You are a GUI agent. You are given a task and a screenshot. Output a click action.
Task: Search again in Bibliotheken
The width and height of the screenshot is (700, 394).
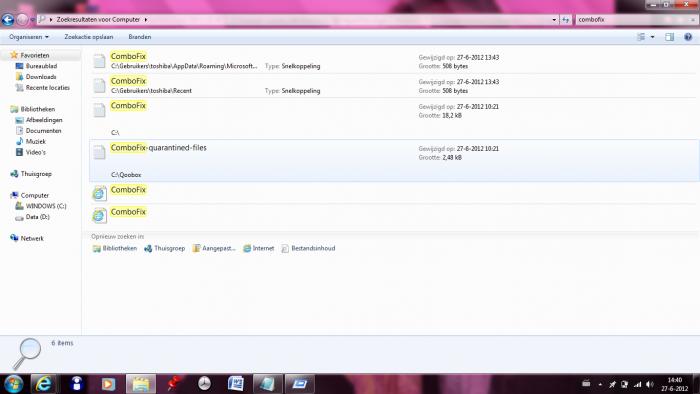tap(115, 249)
